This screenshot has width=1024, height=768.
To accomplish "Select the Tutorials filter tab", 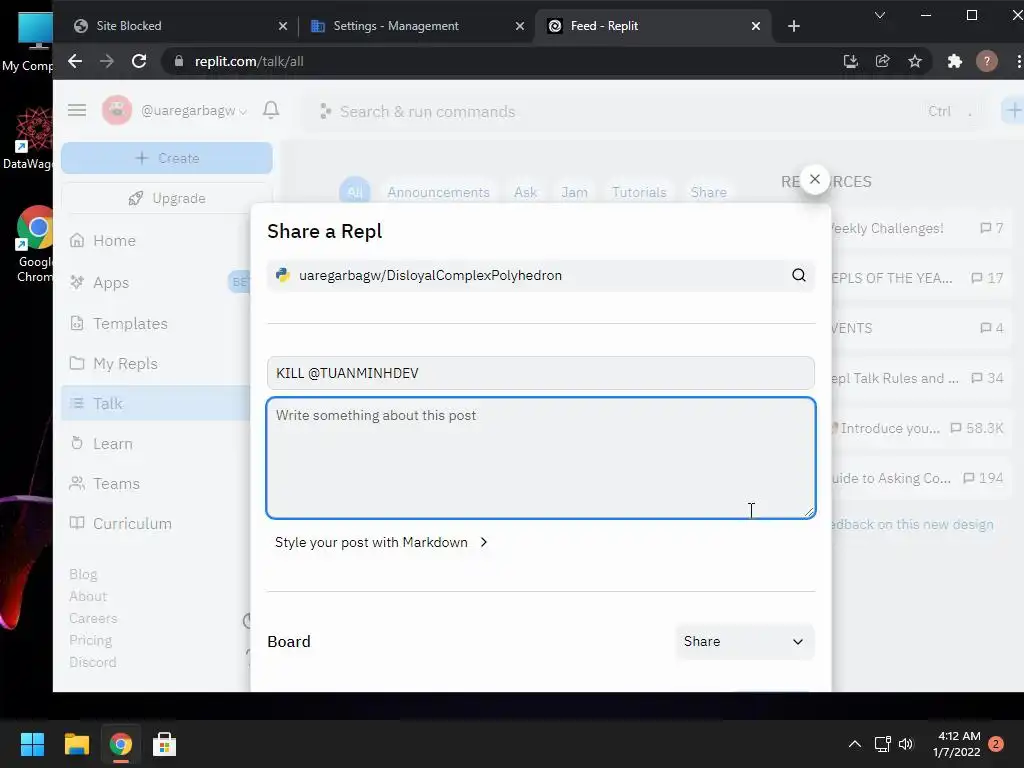I will point(639,192).
